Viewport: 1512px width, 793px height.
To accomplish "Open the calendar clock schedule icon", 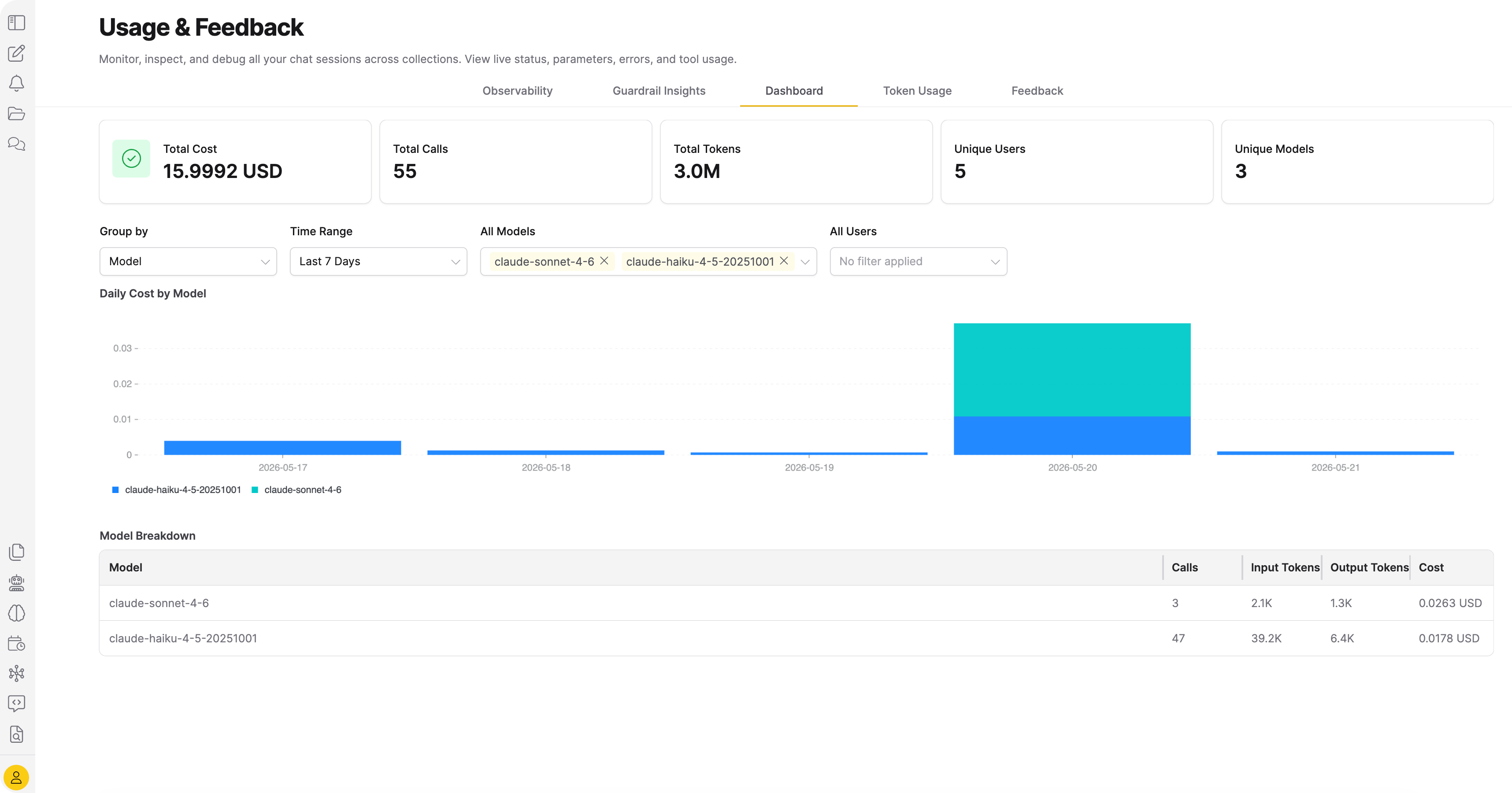I will click(x=16, y=643).
